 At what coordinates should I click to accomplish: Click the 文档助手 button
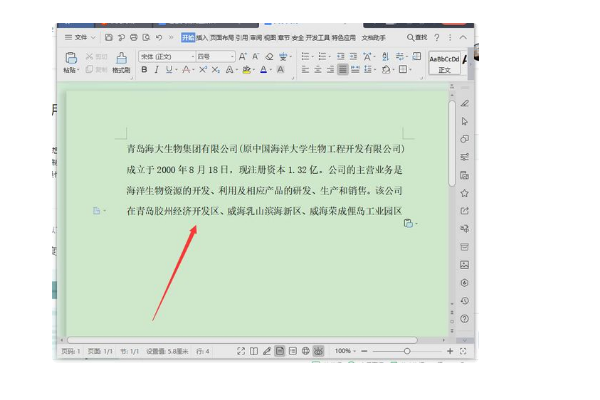tap(373, 38)
